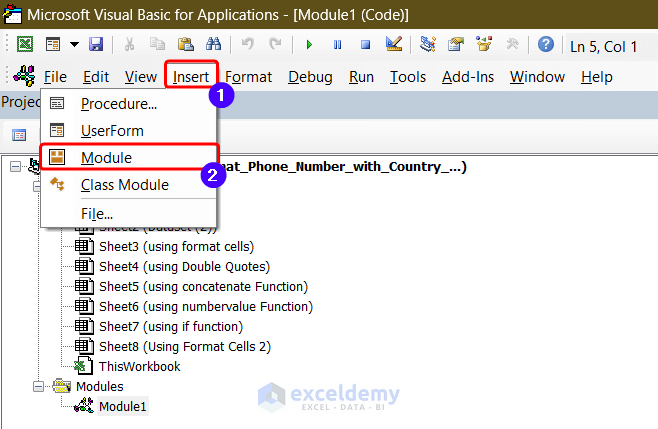Select Sheet7 (using if function)
Screen dimensions: 658x429
(x=171, y=327)
